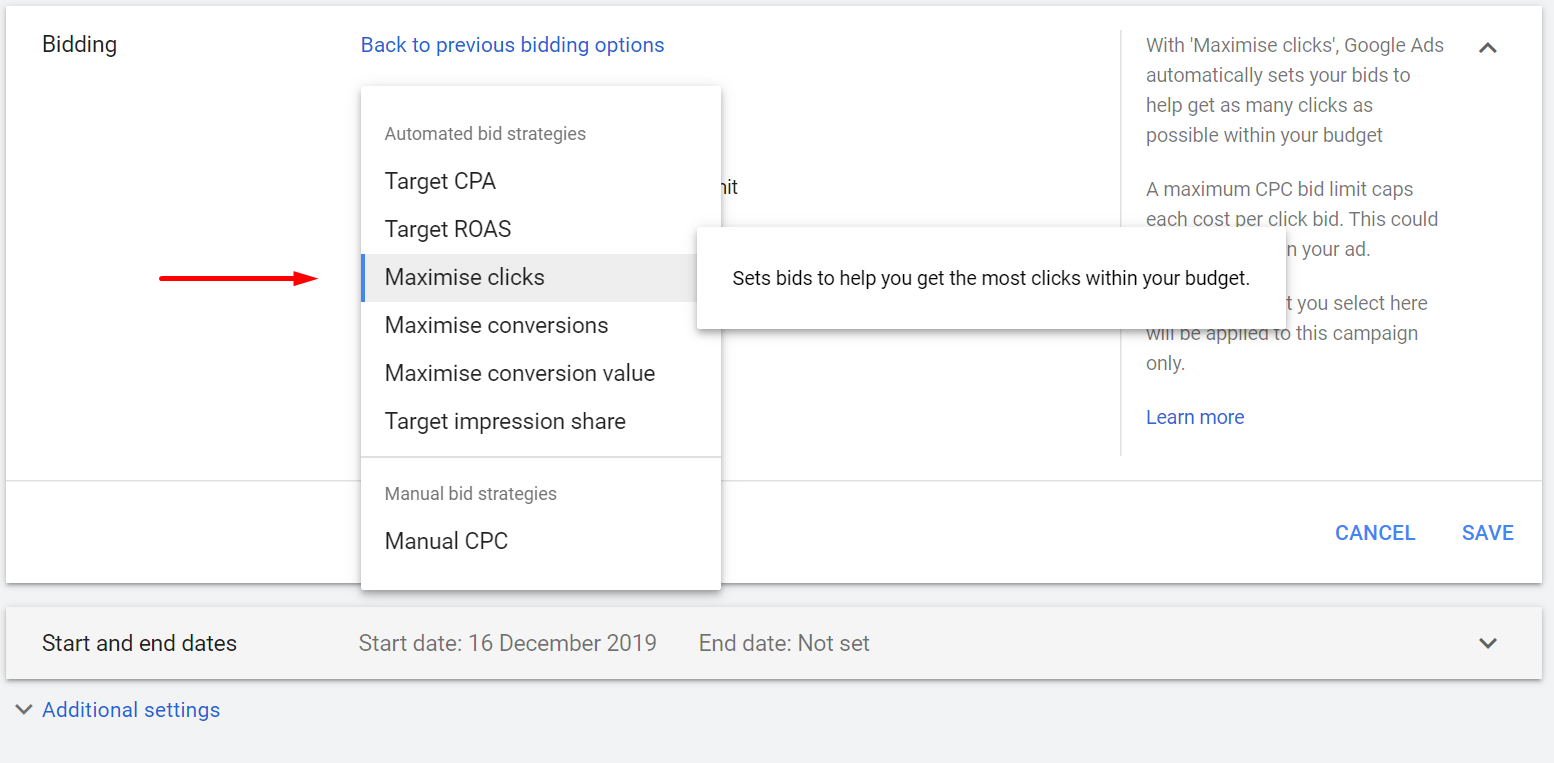Image resolution: width=1554 pixels, height=763 pixels.
Task: Collapse the Additional settings section
Action: 130,709
